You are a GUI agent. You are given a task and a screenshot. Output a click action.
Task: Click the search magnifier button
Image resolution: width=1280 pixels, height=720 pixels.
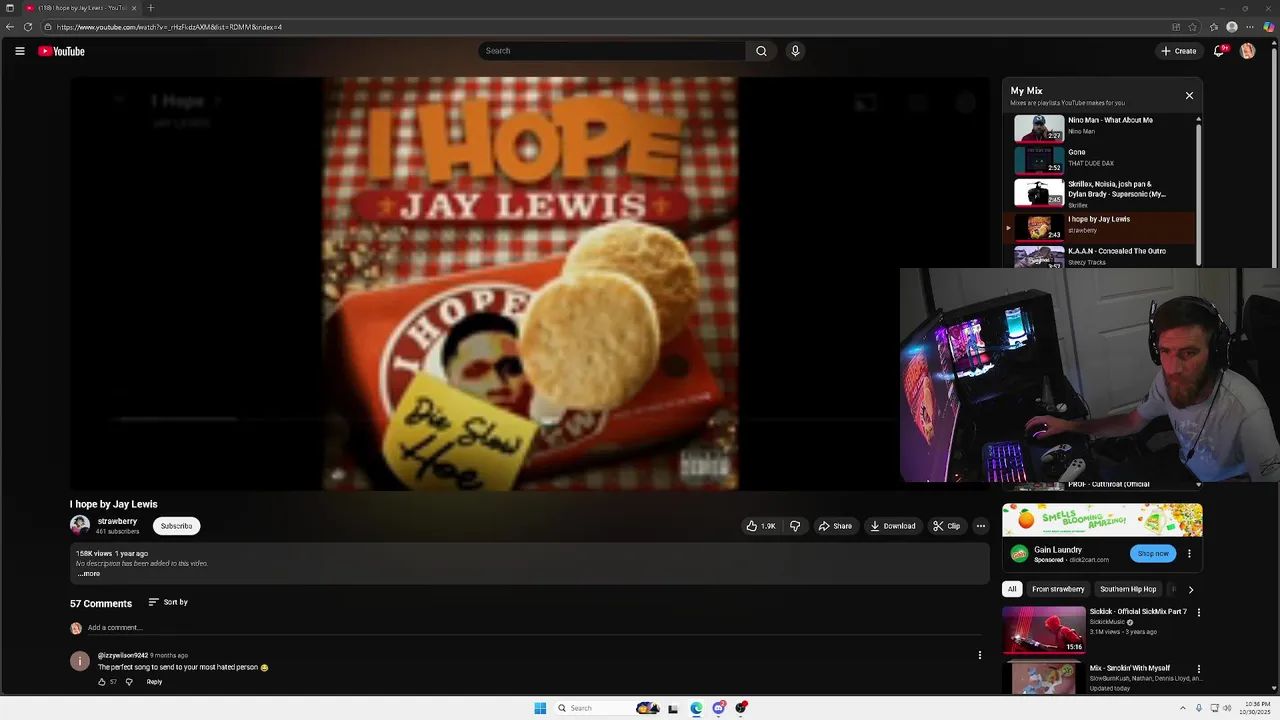coord(761,51)
